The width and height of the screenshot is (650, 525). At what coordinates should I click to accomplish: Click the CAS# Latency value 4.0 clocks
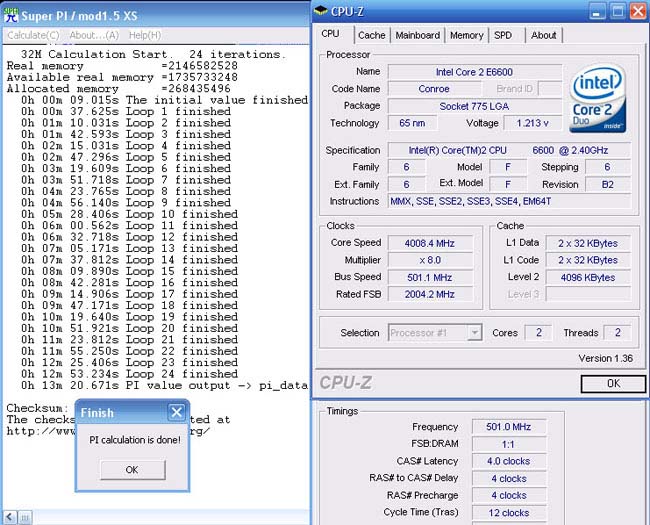509,461
